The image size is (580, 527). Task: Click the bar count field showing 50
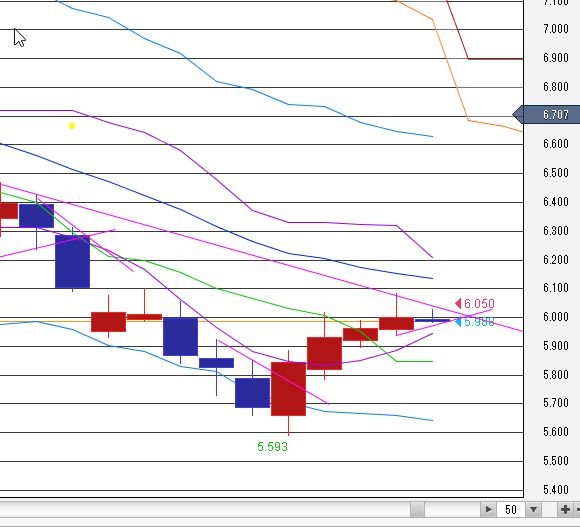[x=511, y=510]
